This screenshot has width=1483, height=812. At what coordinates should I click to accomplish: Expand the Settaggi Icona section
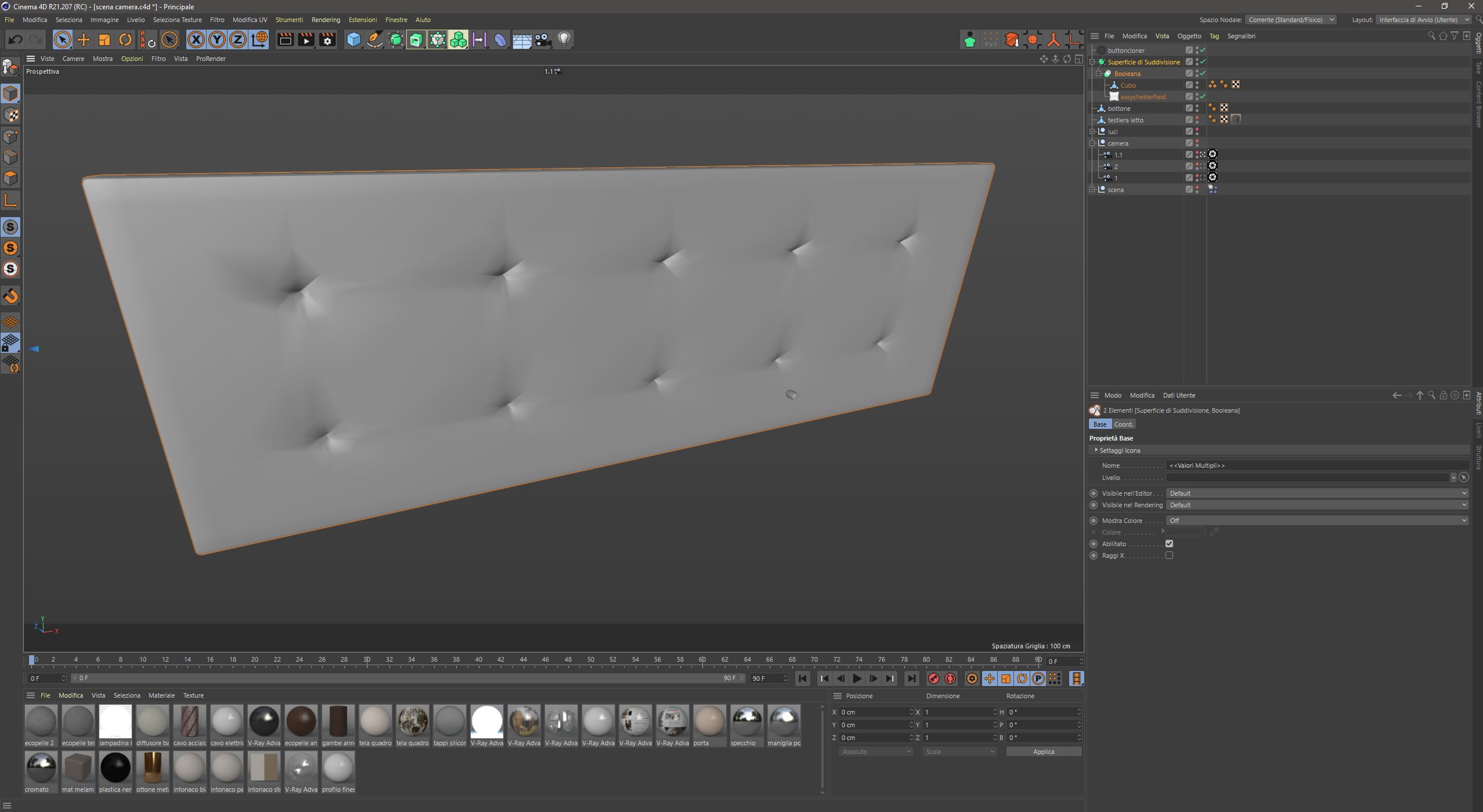pyautogui.click(x=1119, y=450)
